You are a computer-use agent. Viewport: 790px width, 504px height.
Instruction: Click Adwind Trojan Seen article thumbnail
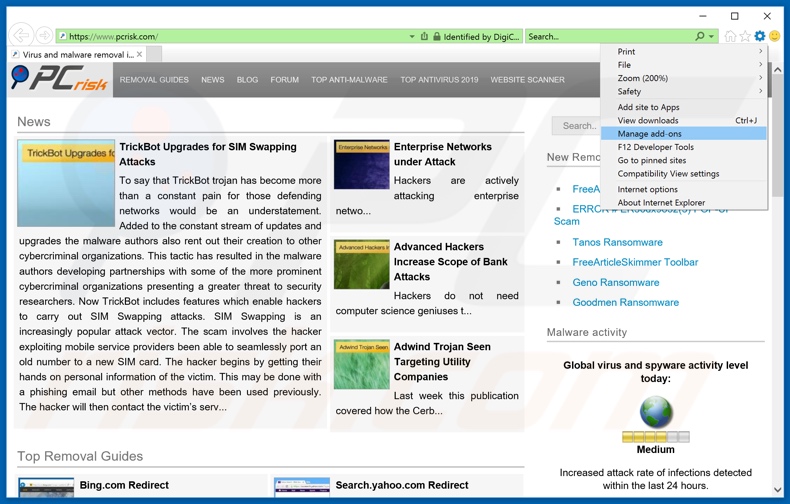click(362, 364)
